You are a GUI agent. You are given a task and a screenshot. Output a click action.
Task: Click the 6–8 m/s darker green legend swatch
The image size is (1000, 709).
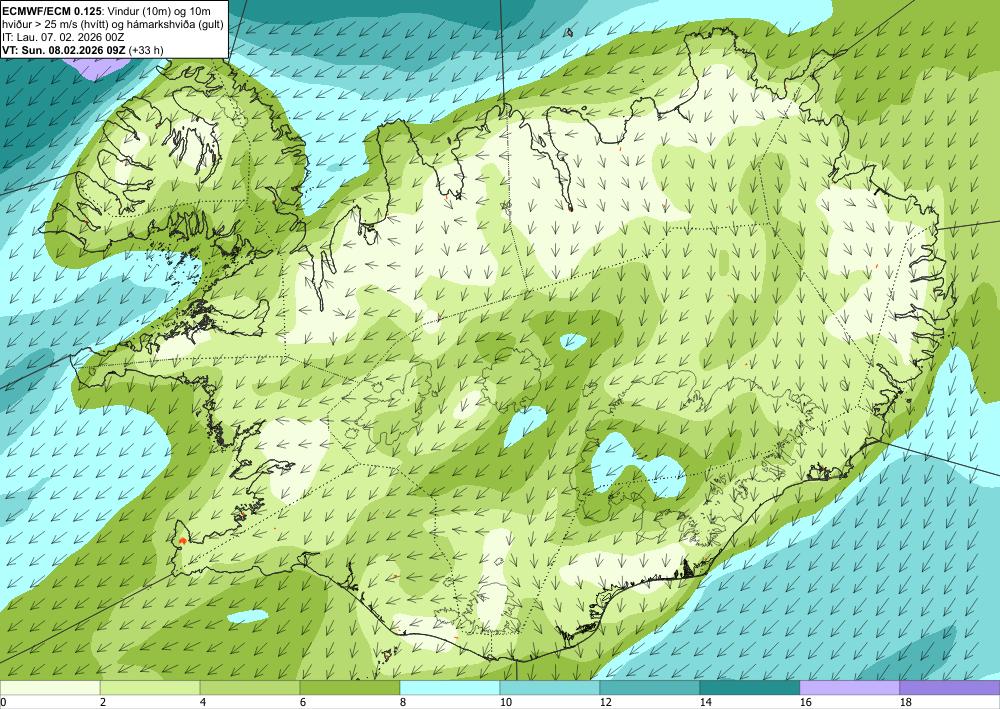click(350, 688)
